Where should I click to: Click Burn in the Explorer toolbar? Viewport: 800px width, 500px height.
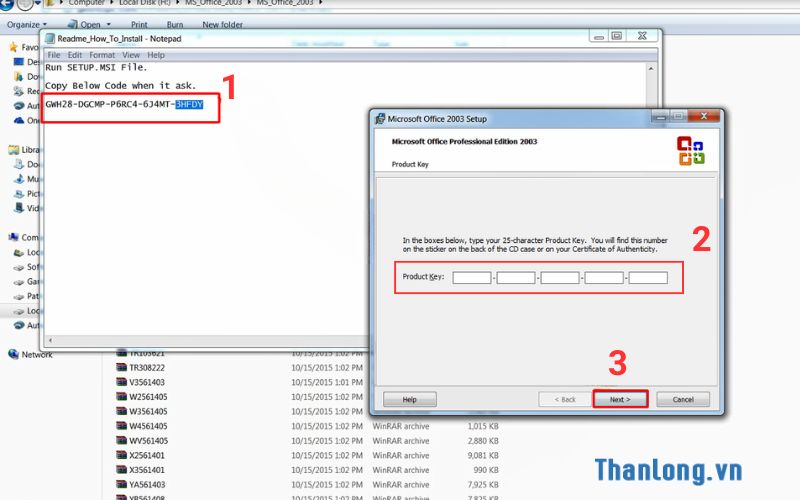click(175, 24)
